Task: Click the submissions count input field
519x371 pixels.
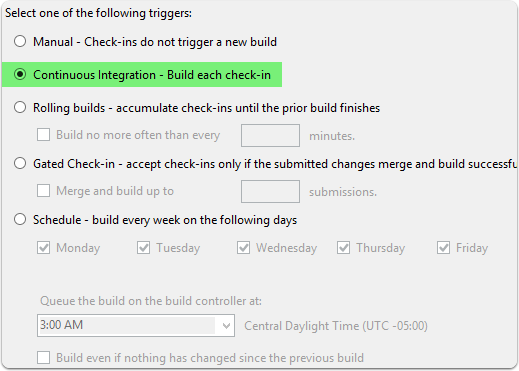Action: point(270,191)
